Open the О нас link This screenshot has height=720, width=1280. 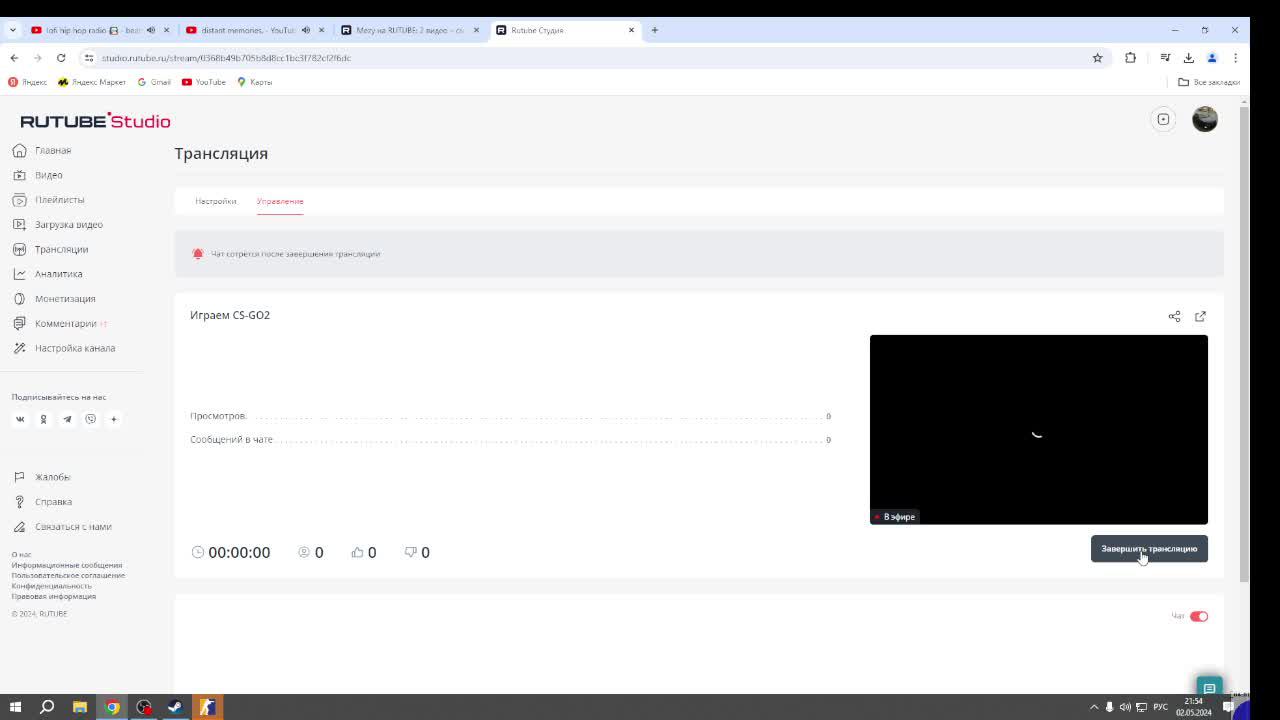[21, 554]
